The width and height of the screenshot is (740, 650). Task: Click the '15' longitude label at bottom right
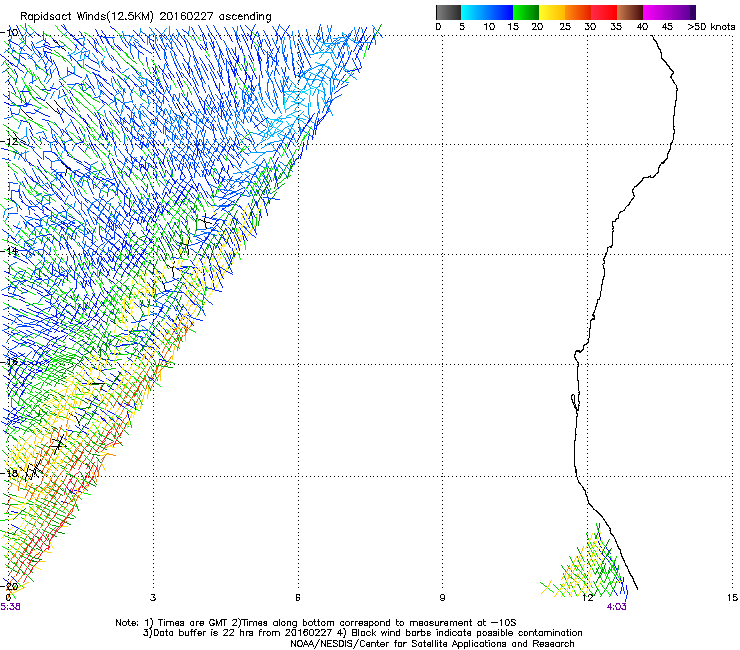tap(732, 598)
